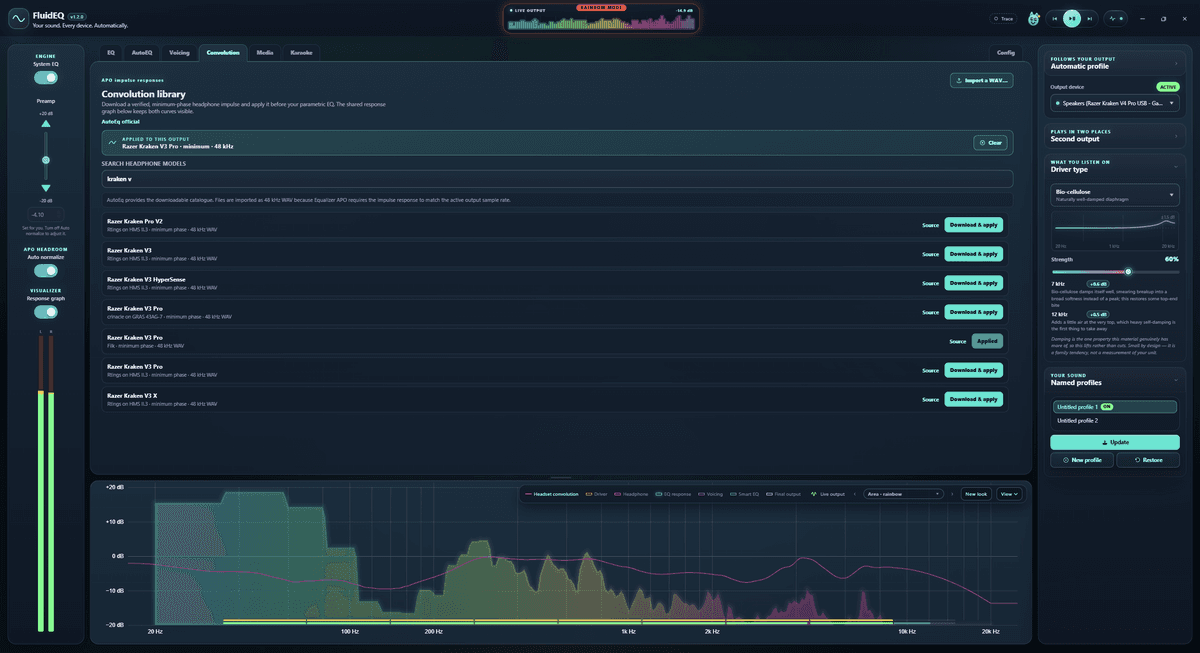
Task: Clear the applied impulse response
Action: point(990,143)
